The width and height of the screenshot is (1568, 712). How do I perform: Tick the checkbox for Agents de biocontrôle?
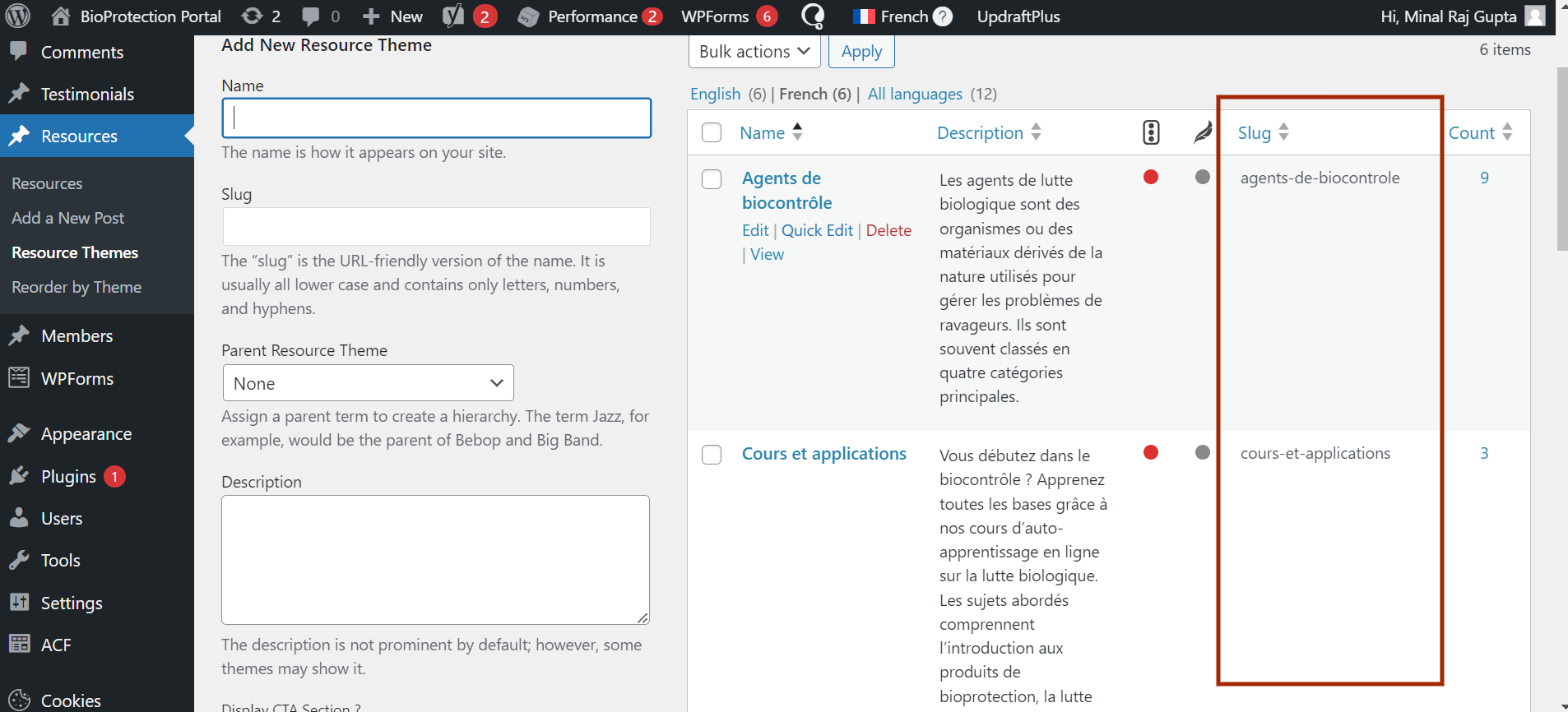tap(712, 179)
